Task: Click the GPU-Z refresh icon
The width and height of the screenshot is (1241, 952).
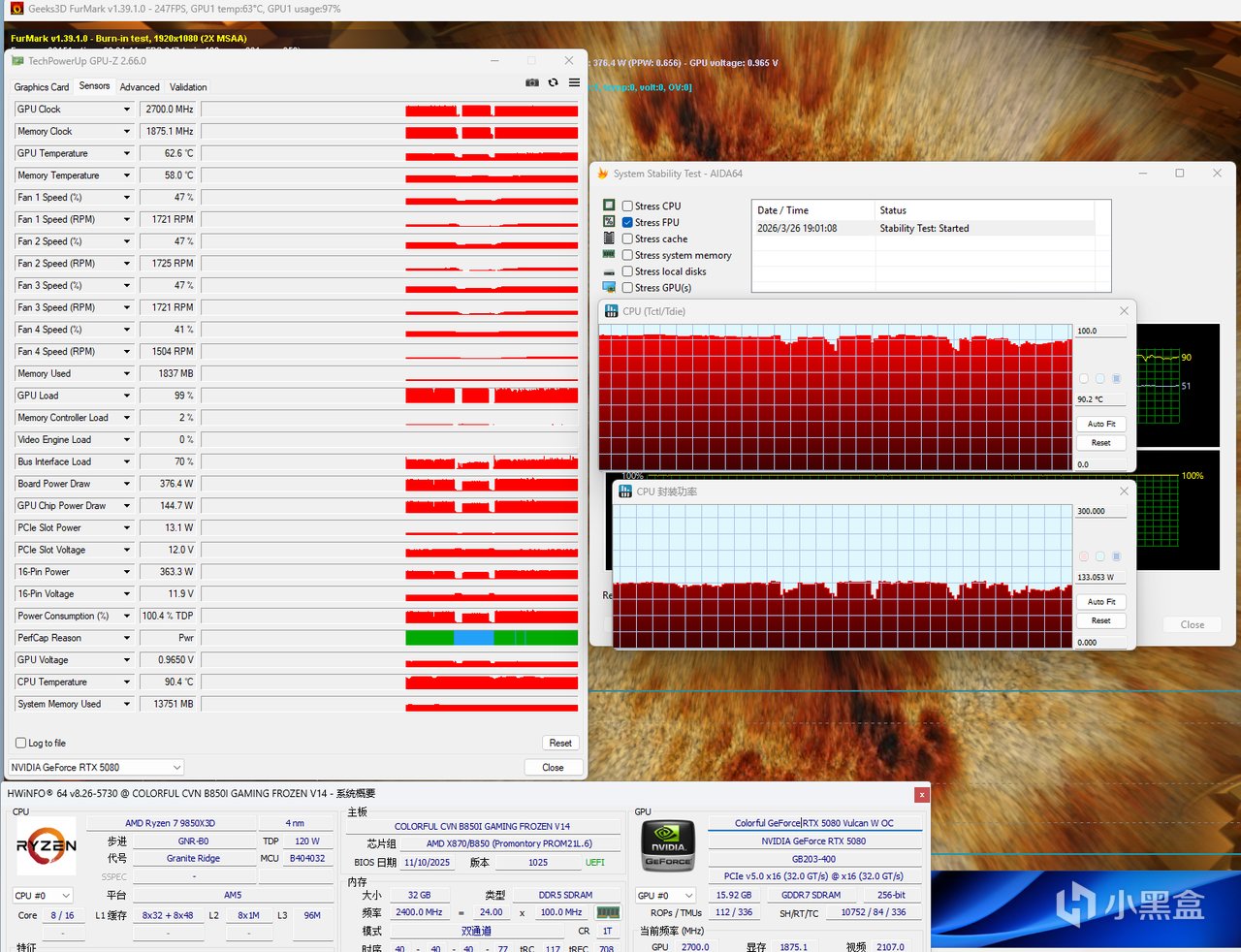Action: (554, 83)
